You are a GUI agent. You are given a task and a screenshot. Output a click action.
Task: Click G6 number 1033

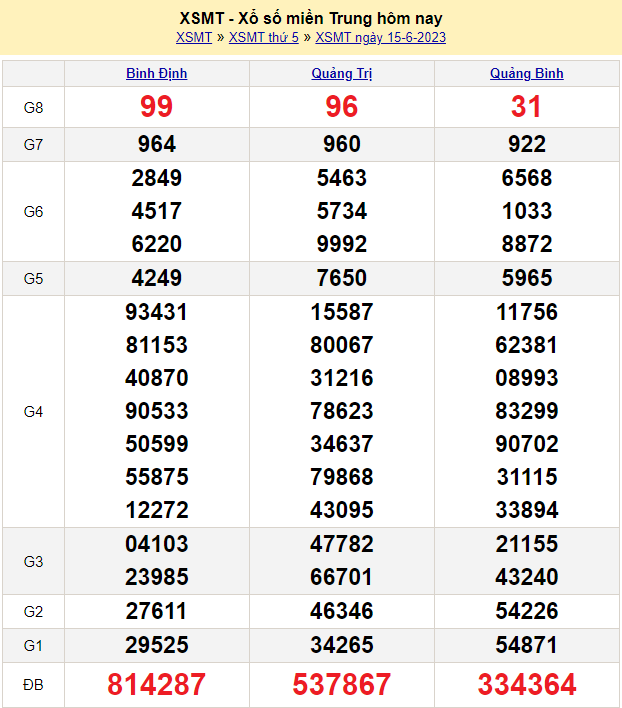coord(527,211)
